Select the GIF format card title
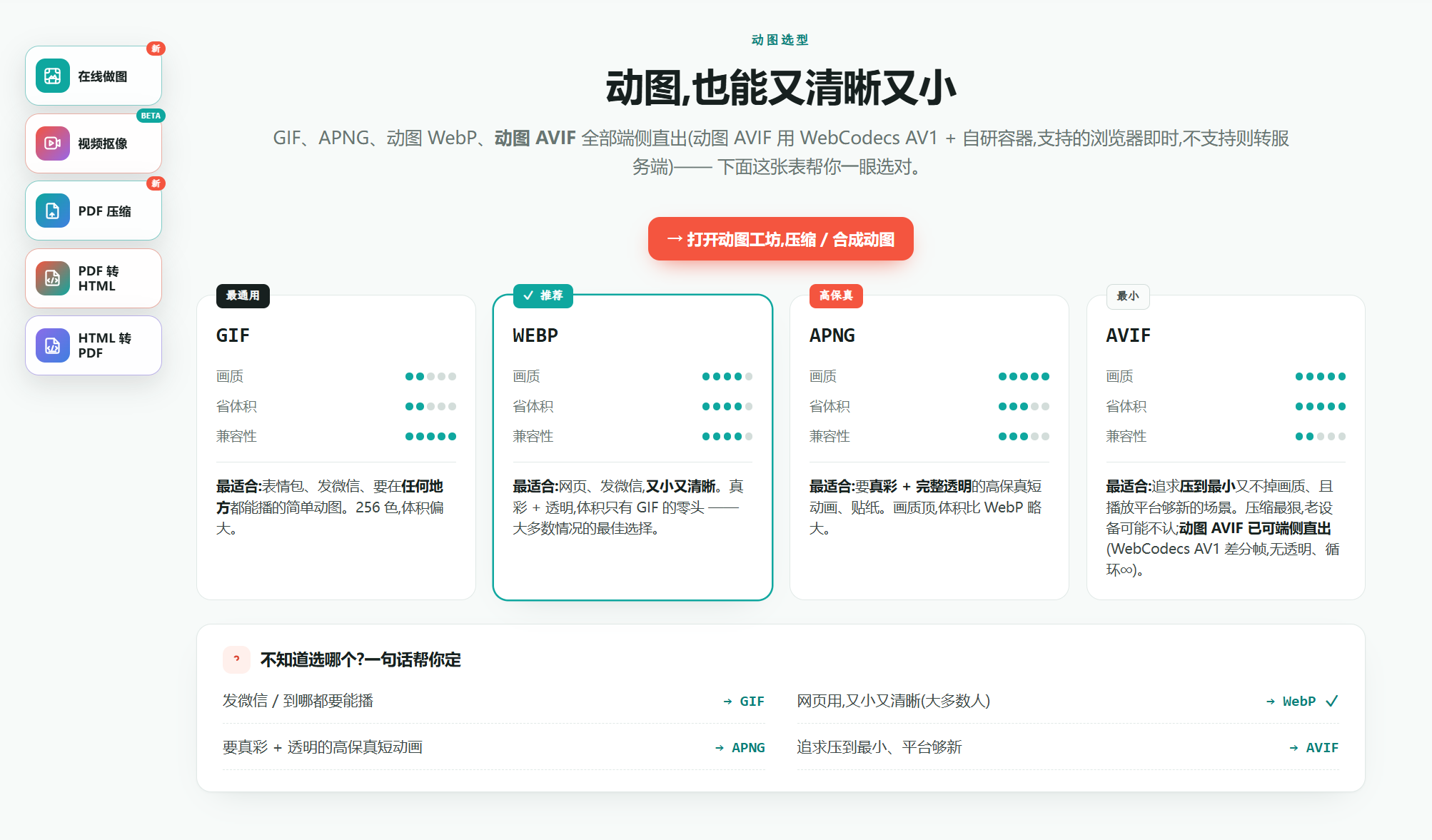The image size is (1432, 840). (x=233, y=335)
